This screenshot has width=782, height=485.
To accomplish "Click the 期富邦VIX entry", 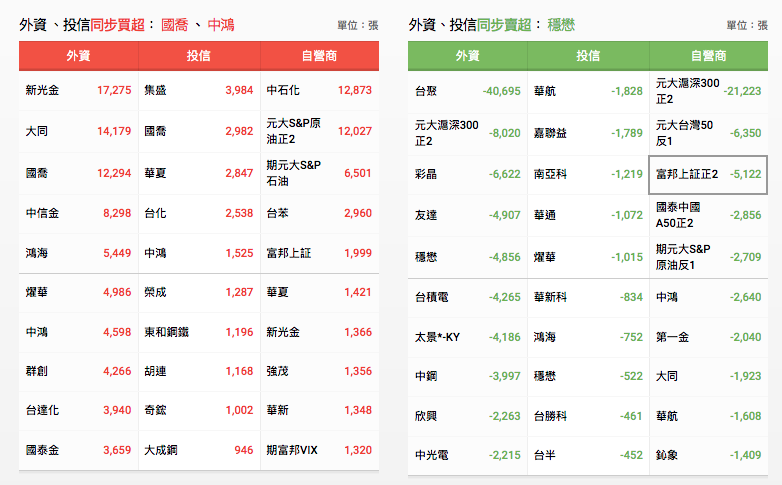I will [x=292, y=450].
